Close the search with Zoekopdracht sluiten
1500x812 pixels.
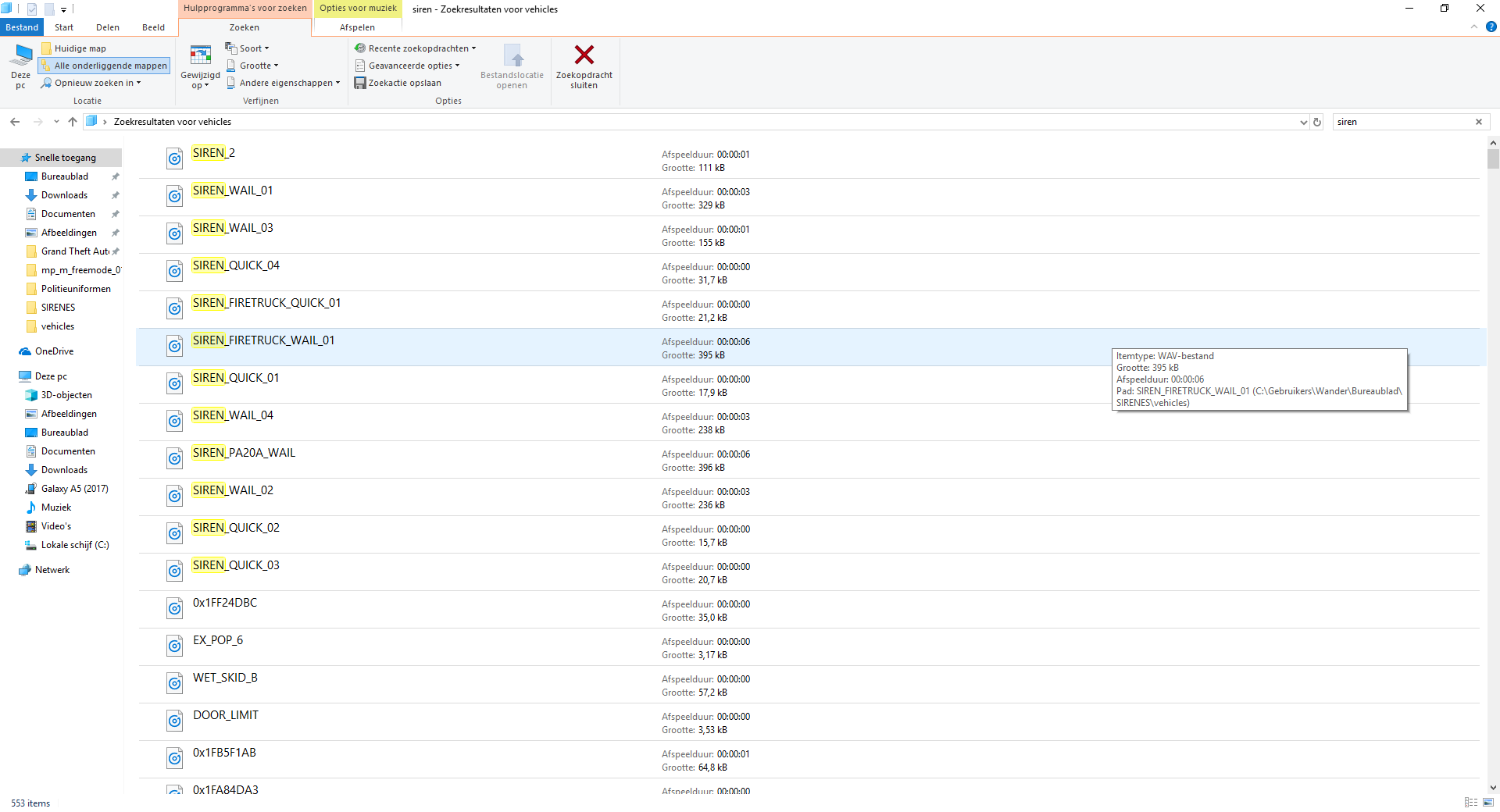[584, 67]
